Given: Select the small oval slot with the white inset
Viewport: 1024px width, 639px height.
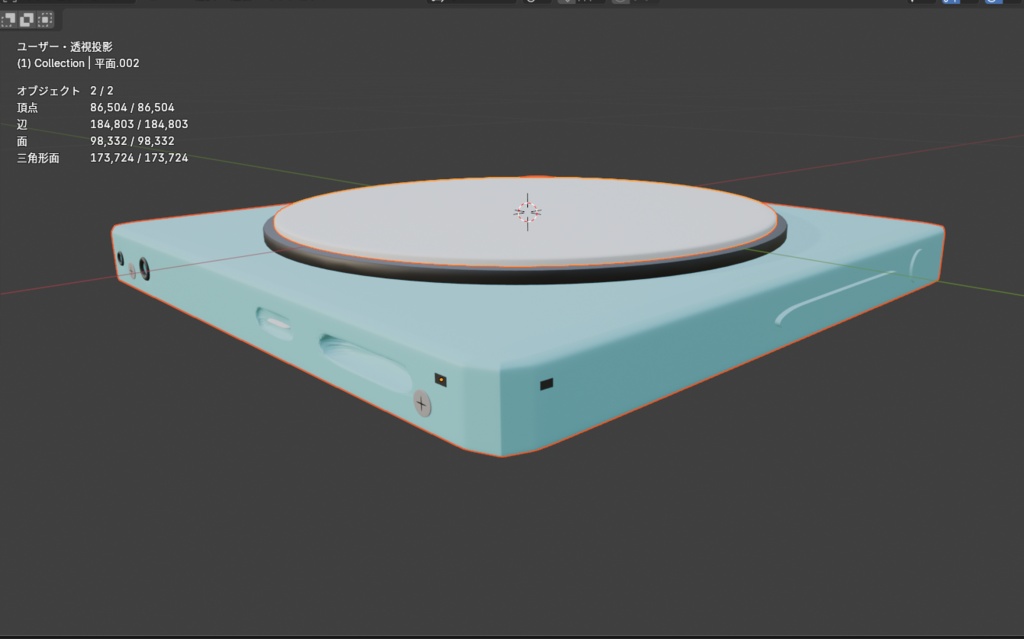Looking at the screenshot, I should (x=274, y=322).
